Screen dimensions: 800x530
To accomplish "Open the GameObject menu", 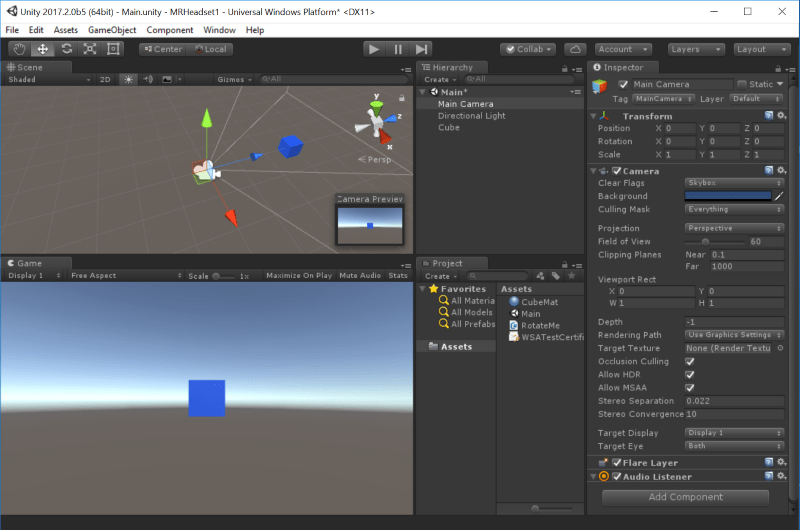I will (x=112, y=30).
